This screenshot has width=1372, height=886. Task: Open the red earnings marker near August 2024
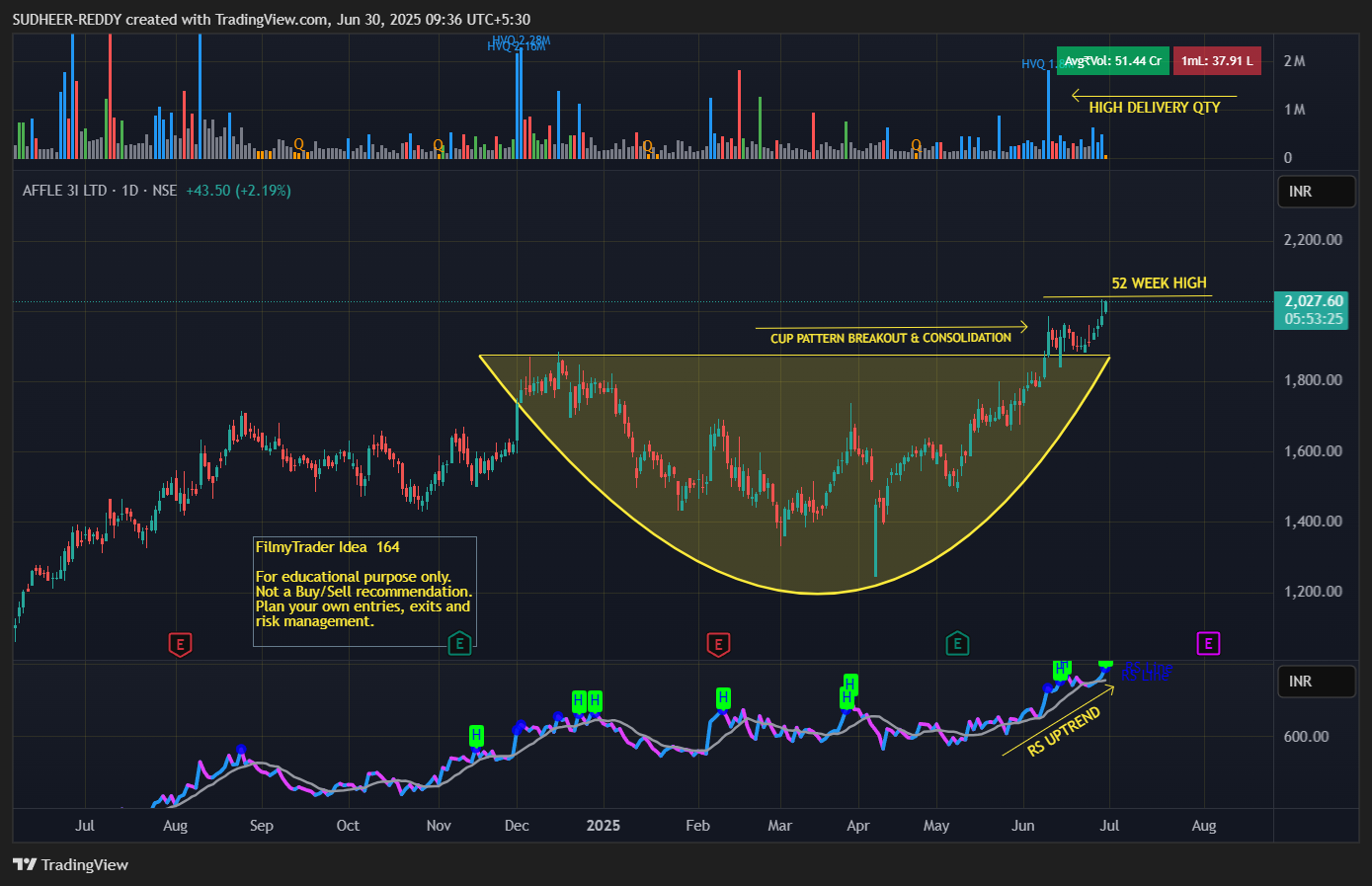(180, 644)
